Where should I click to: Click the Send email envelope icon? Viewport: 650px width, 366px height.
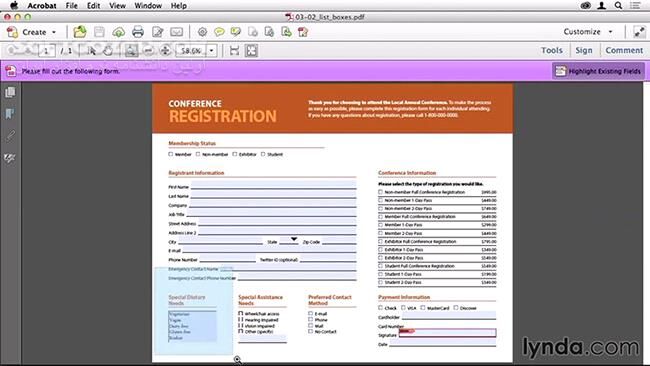(x=177, y=32)
